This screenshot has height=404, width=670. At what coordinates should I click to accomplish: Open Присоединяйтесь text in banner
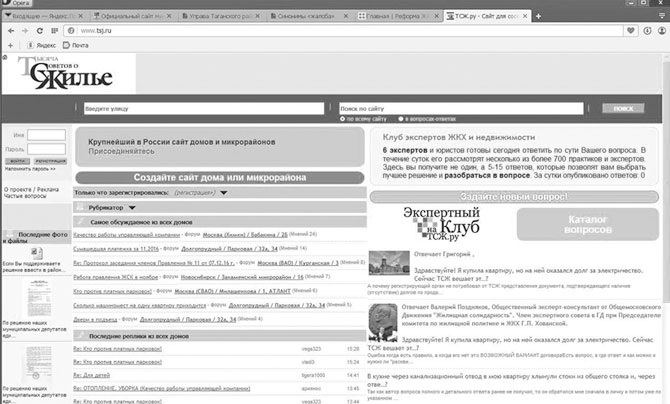pos(121,151)
